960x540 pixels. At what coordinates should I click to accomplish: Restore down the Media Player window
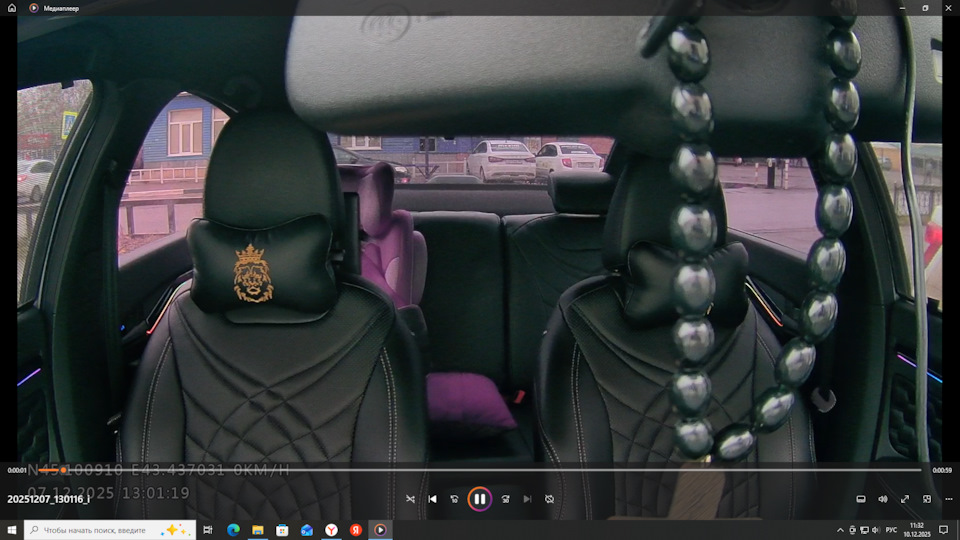click(x=925, y=8)
